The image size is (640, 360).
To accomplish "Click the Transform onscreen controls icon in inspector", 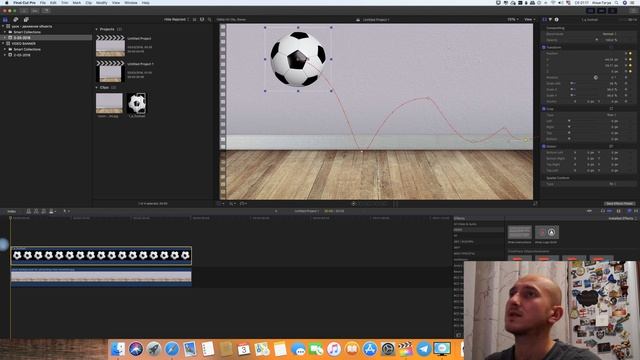I will [x=611, y=47].
